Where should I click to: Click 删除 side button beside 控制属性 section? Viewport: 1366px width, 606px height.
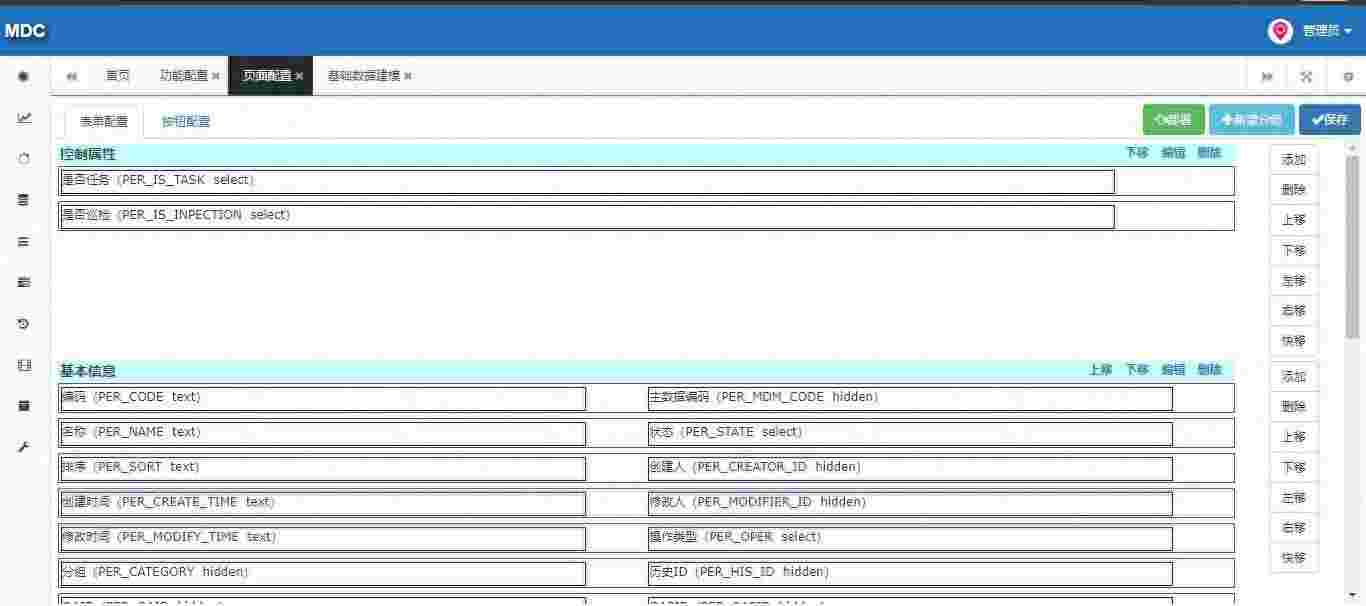(1294, 190)
